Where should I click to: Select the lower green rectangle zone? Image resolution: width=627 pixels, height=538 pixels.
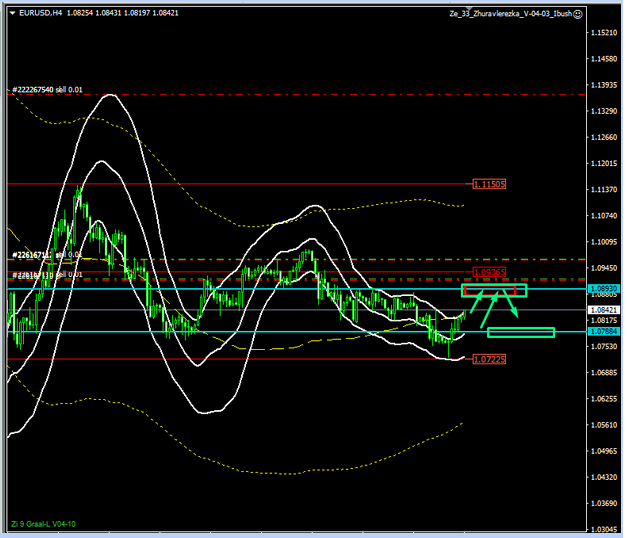(x=520, y=332)
